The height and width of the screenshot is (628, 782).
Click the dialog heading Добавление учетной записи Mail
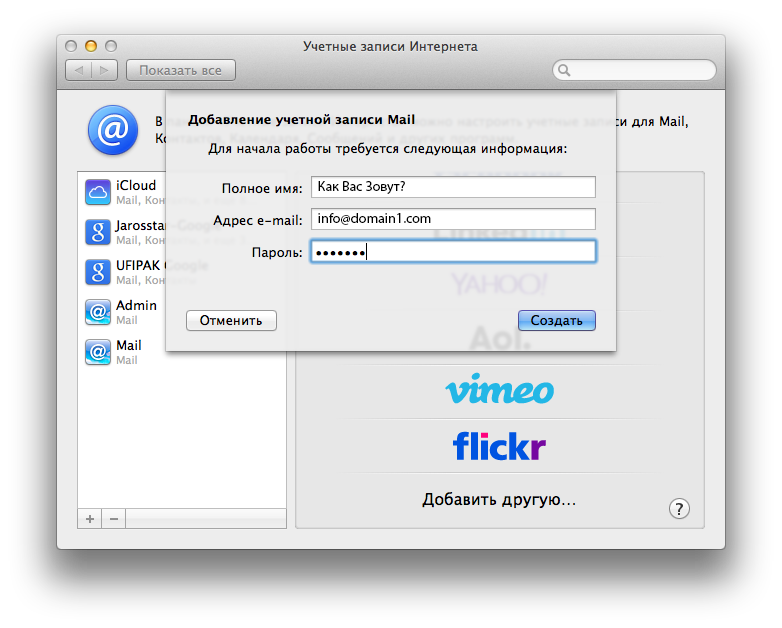302,120
